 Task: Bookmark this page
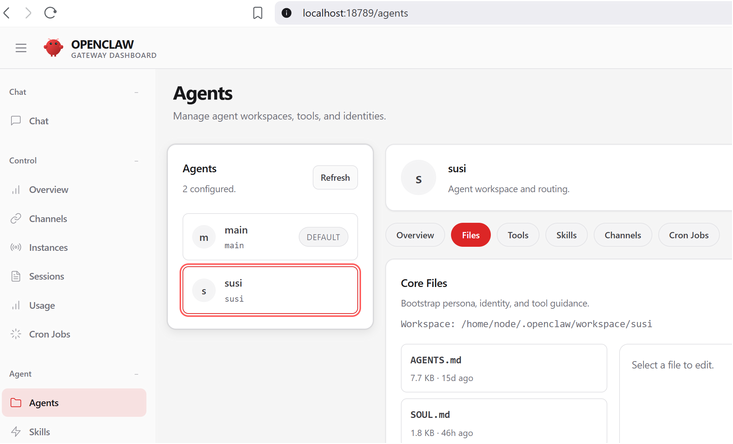[258, 13]
